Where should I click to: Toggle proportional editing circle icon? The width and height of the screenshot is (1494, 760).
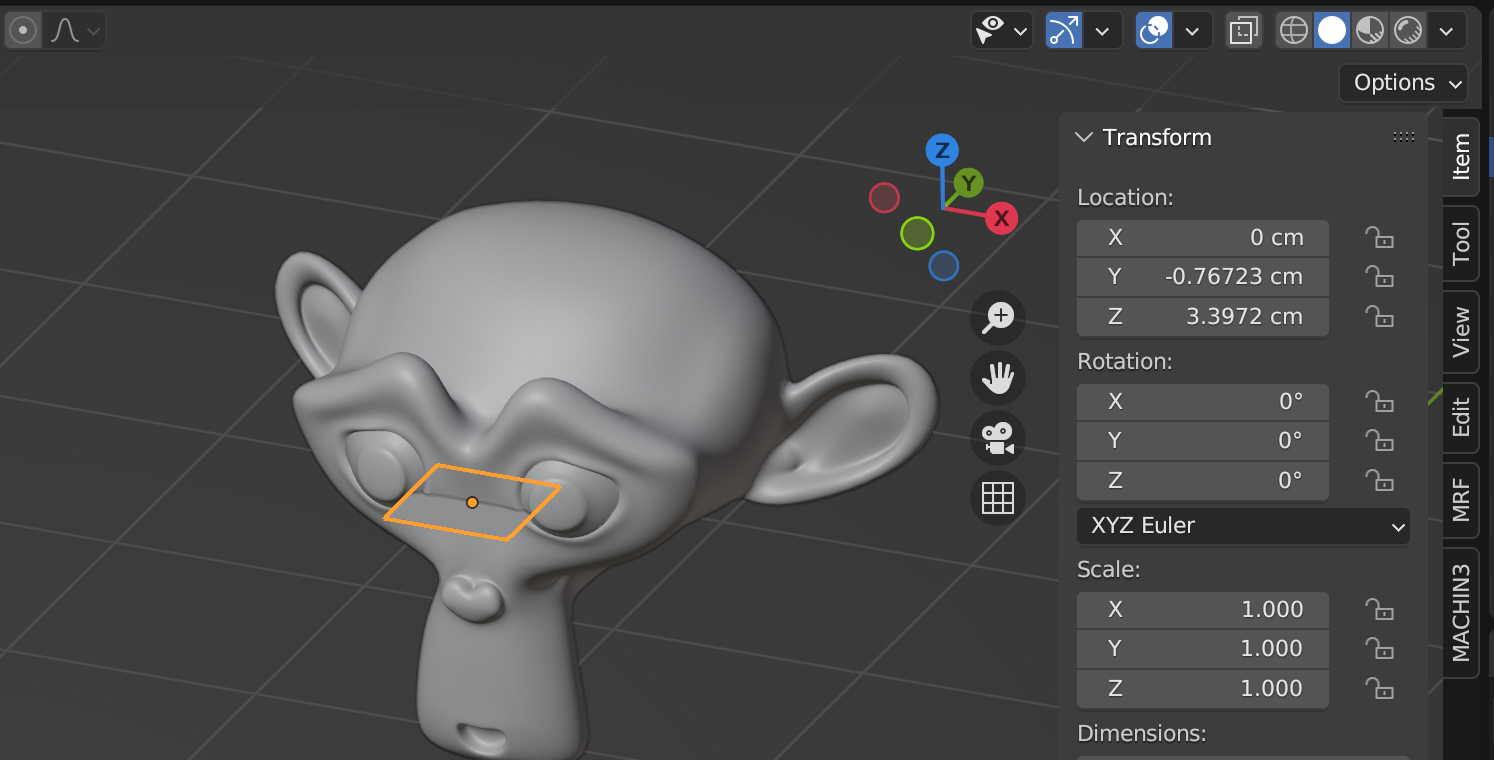pyautogui.click(x=23, y=31)
